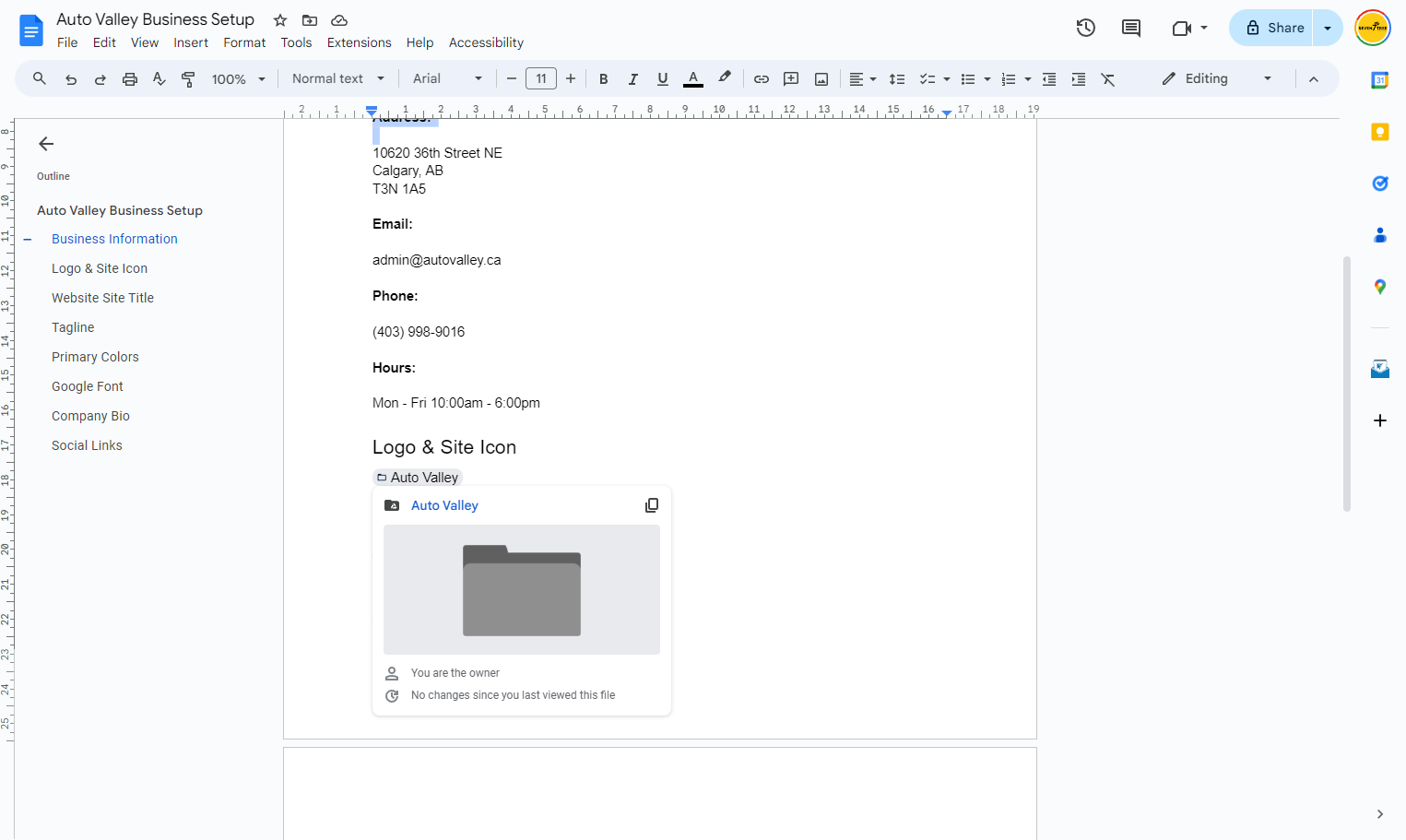Open the Extensions menu
The width and height of the screenshot is (1406, 840).
pos(359,42)
